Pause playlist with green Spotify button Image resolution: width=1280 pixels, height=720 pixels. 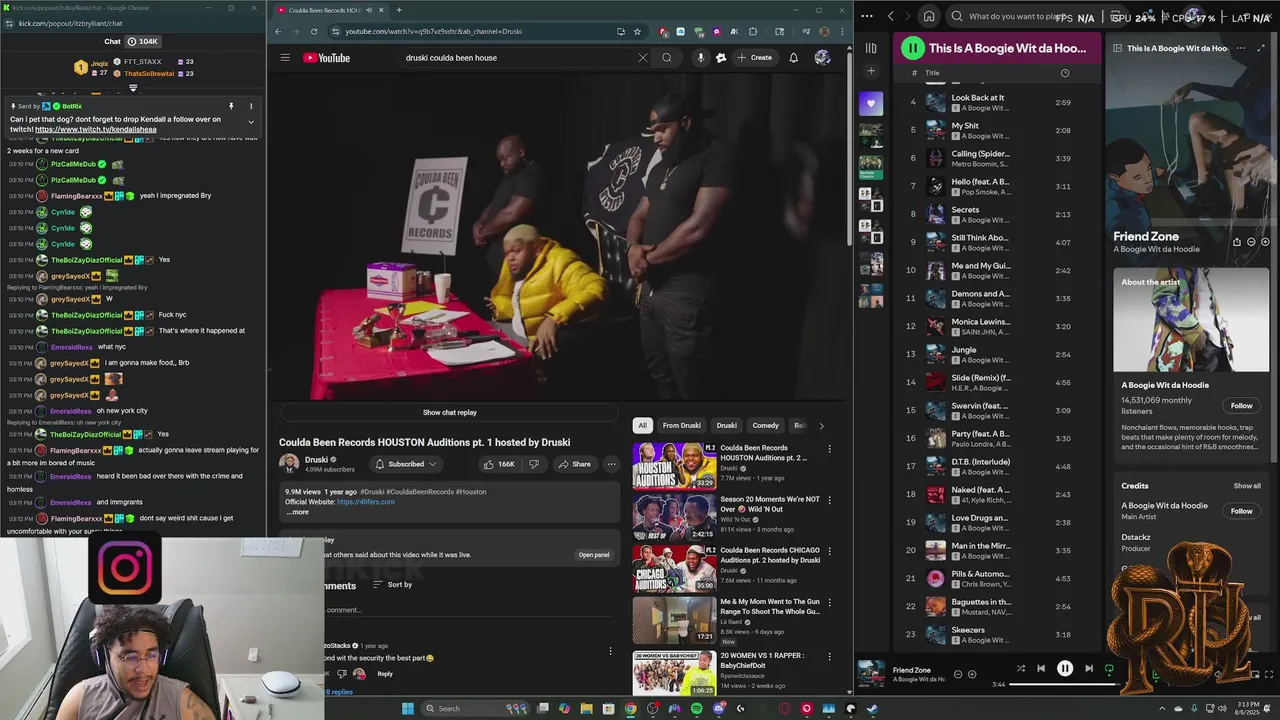[x=913, y=48]
